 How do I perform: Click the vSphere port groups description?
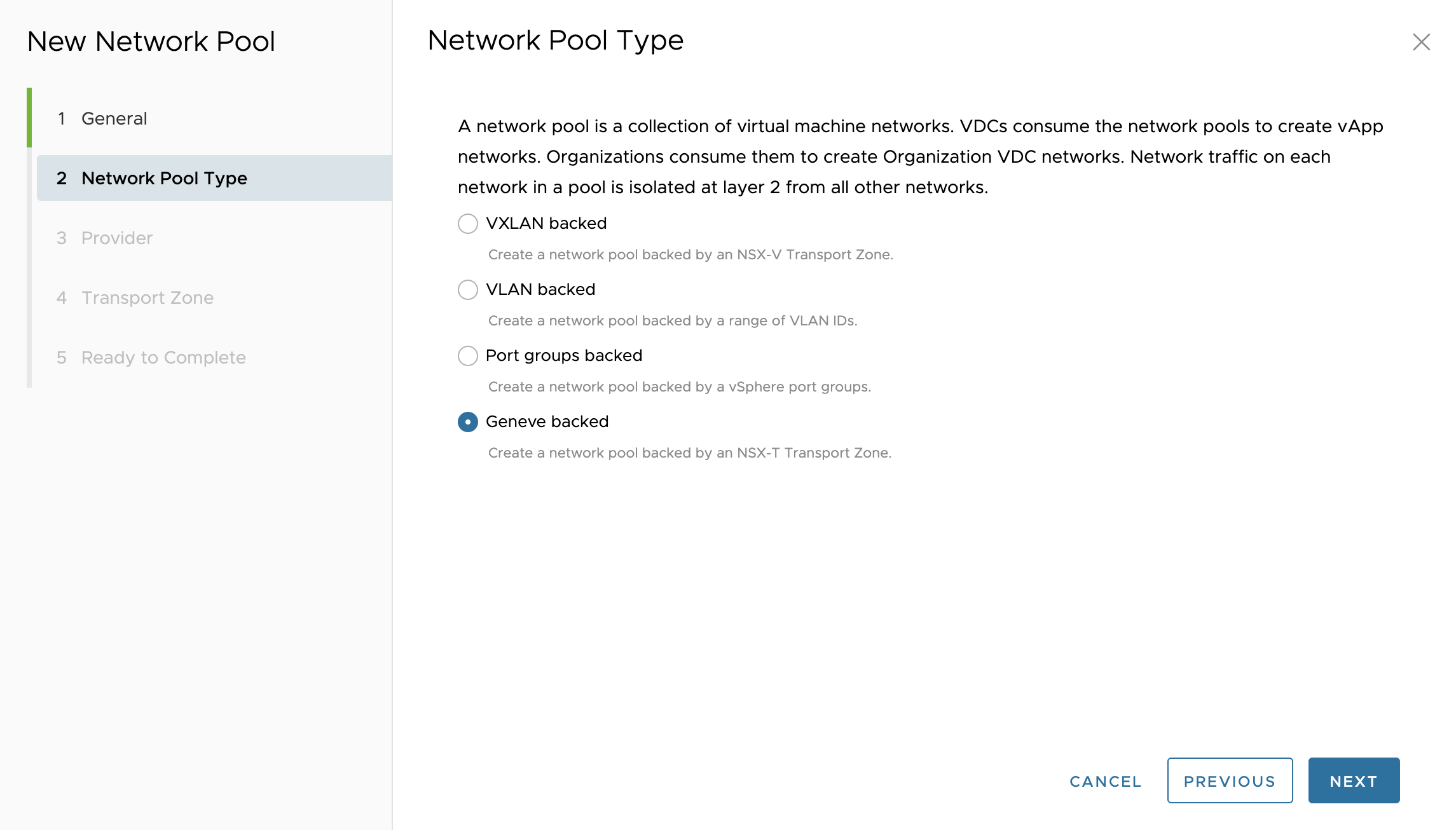[679, 387]
